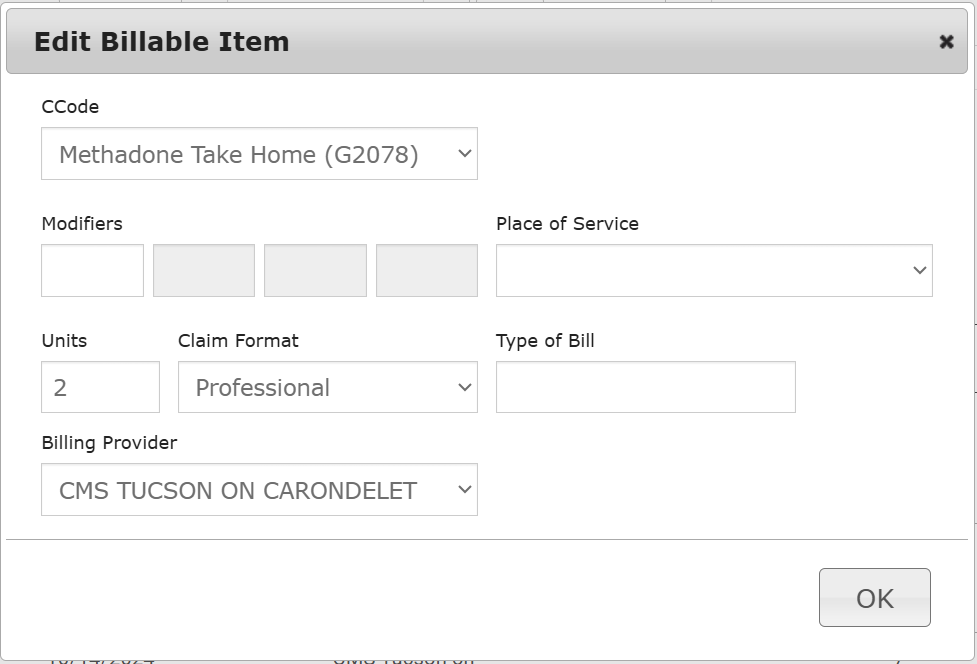Open the CCode dropdown showing Methadone Take Home
The width and height of the screenshot is (977, 664).
259,154
